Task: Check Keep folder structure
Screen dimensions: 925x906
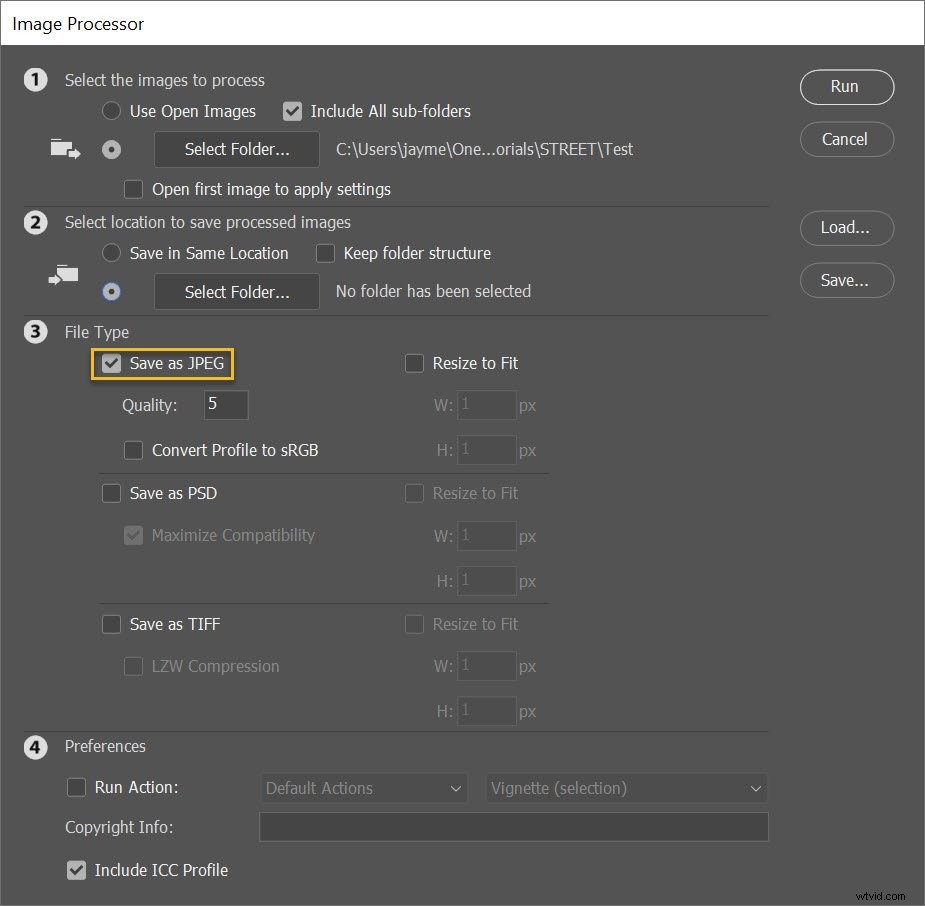Action: coord(325,253)
